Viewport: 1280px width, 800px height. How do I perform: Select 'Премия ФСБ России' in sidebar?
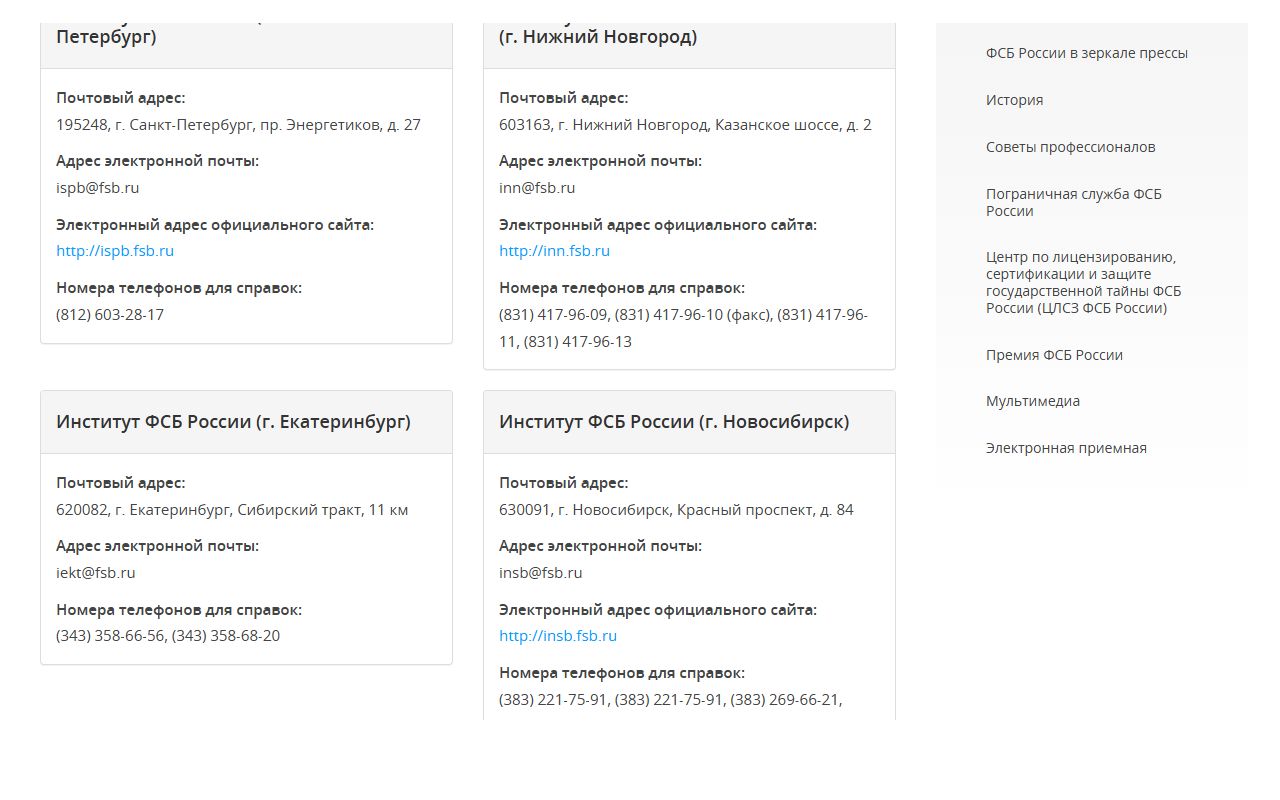(1054, 355)
